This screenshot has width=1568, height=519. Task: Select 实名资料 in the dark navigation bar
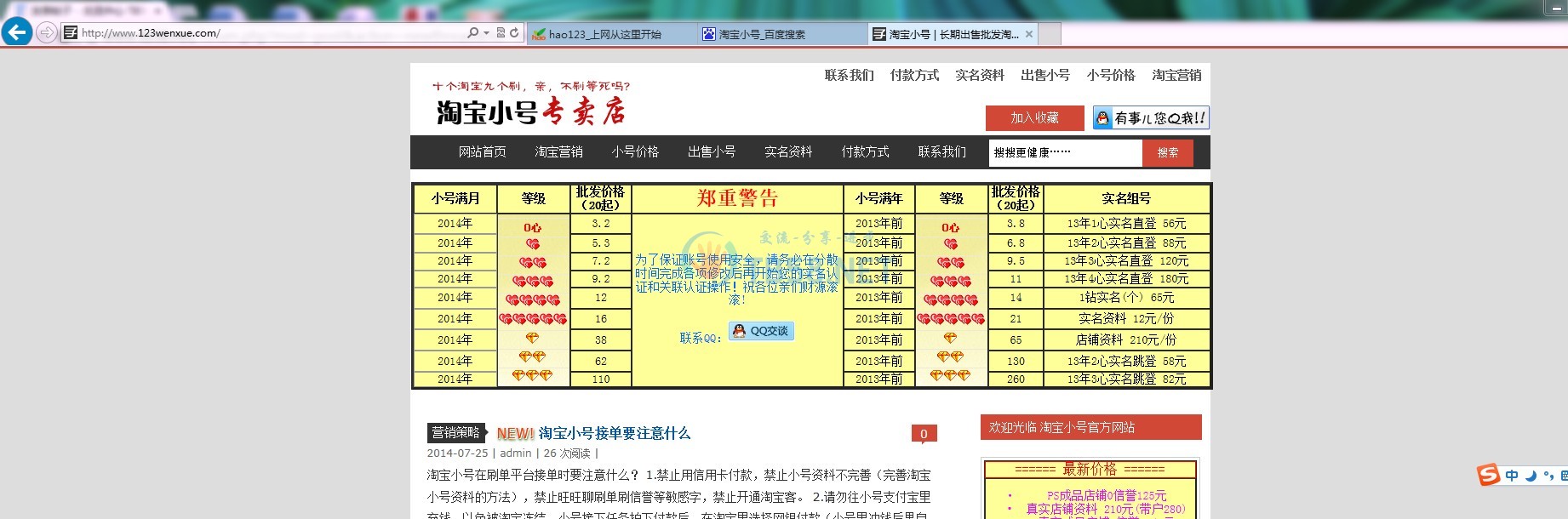[x=788, y=151]
